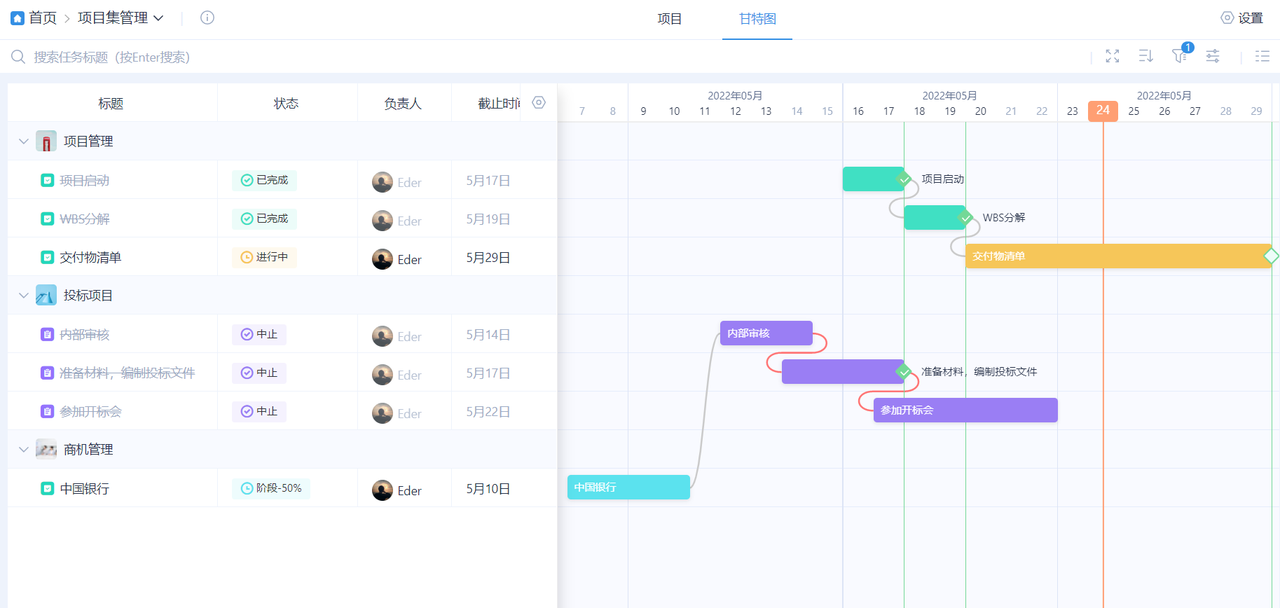Select the 甘特图 tab
This screenshot has width=1280, height=608.
[x=757, y=19]
